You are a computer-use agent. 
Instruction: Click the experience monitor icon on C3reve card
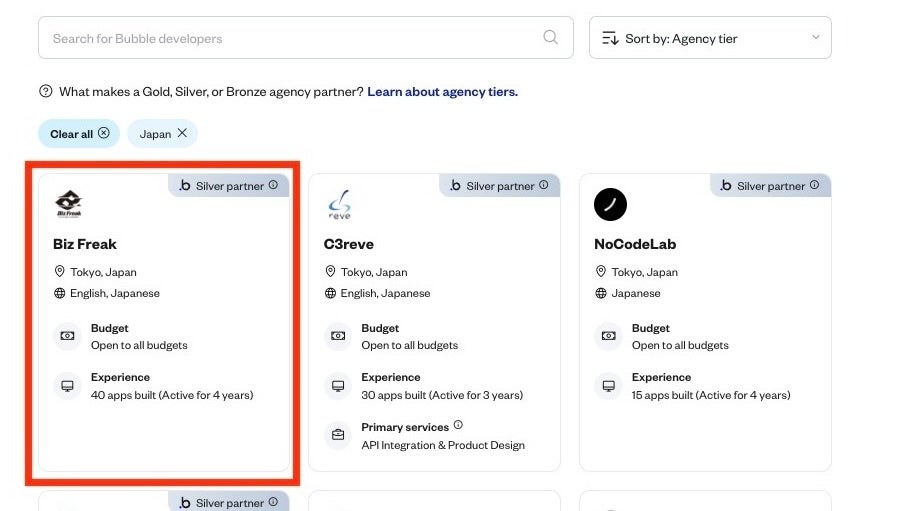pyautogui.click(x=338, y=386)
